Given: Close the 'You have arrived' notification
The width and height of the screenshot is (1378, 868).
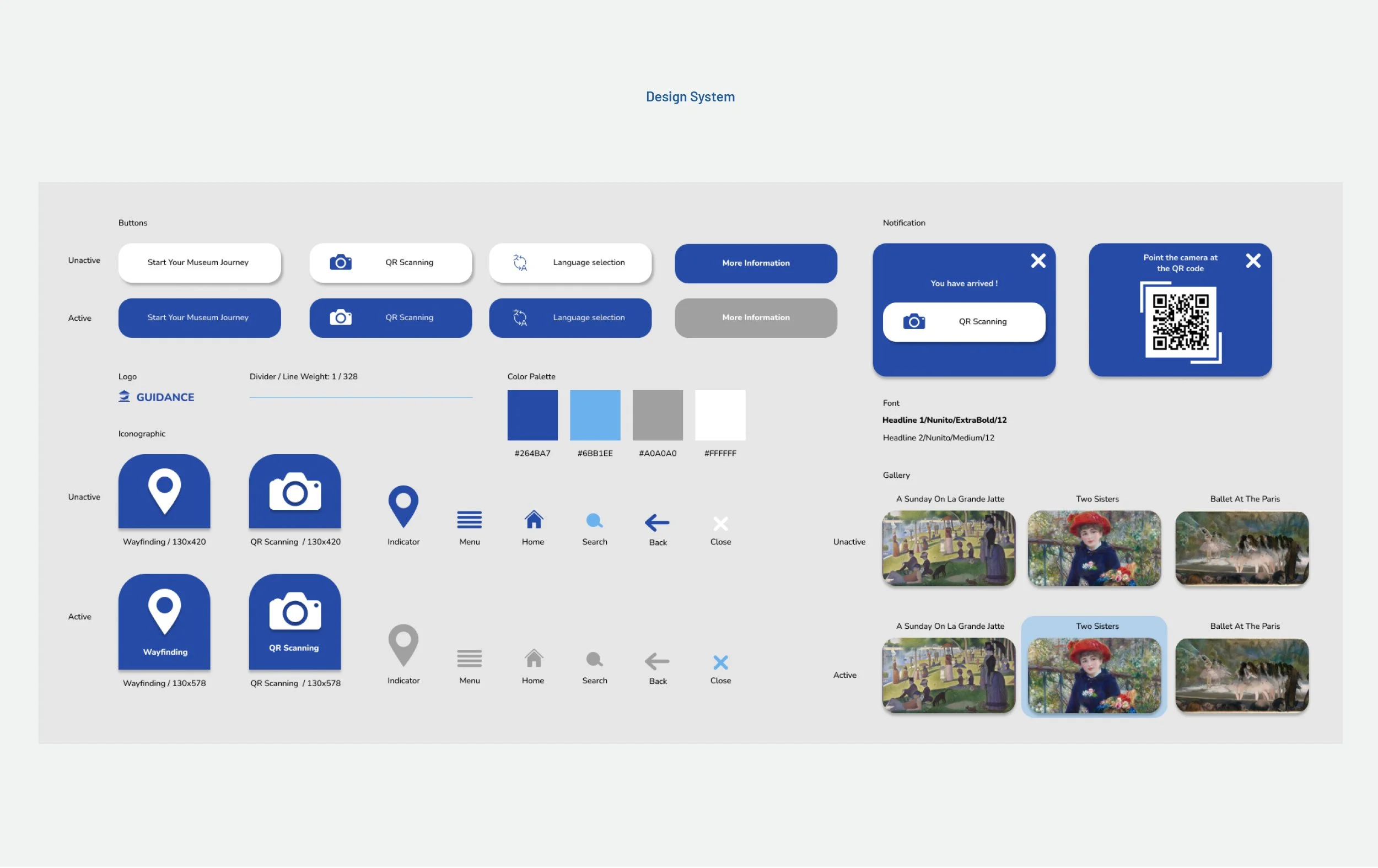Looking at the screenshot, I should coord(1038,261).
